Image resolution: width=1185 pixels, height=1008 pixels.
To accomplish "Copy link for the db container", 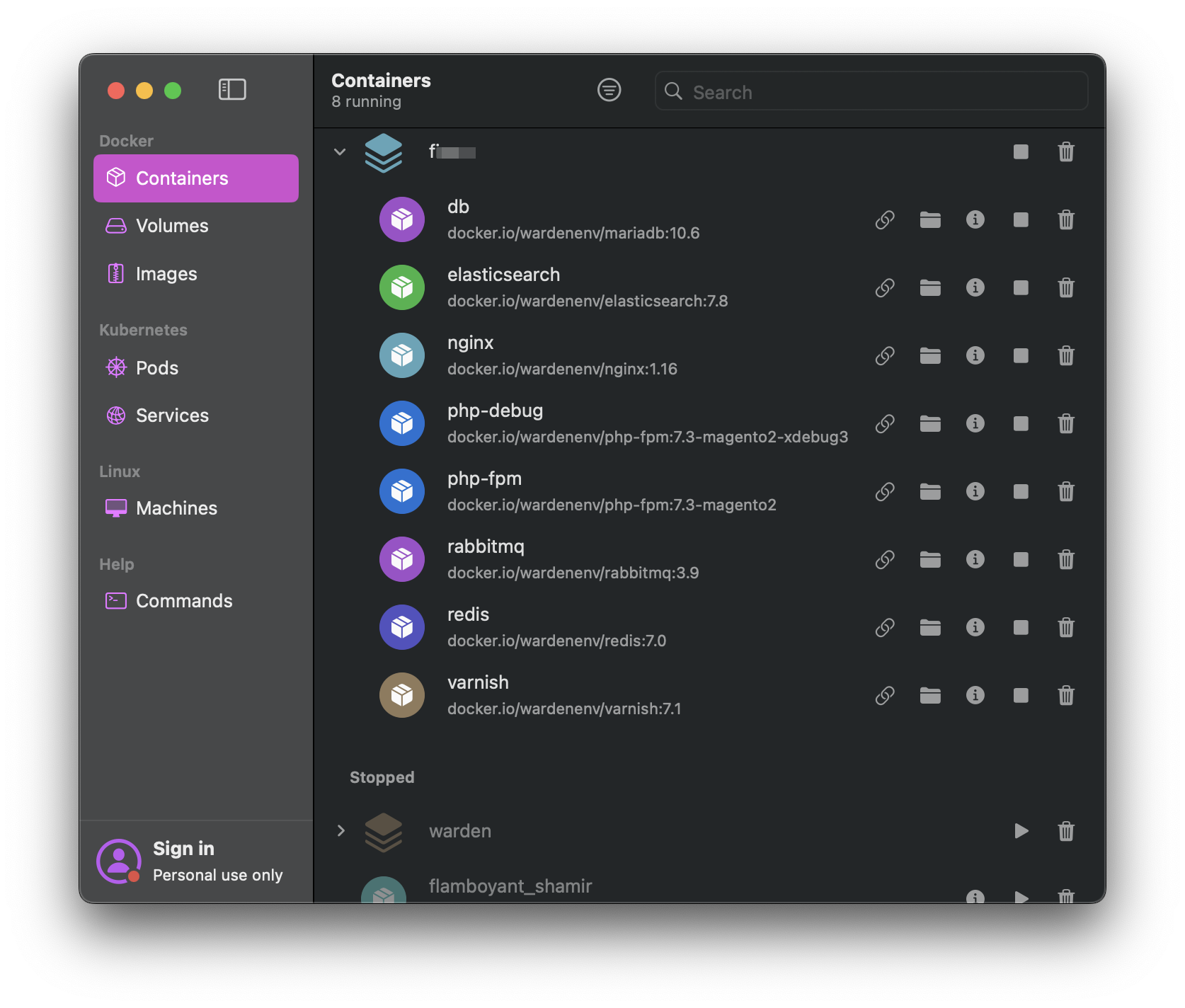I will pos(885,220).
